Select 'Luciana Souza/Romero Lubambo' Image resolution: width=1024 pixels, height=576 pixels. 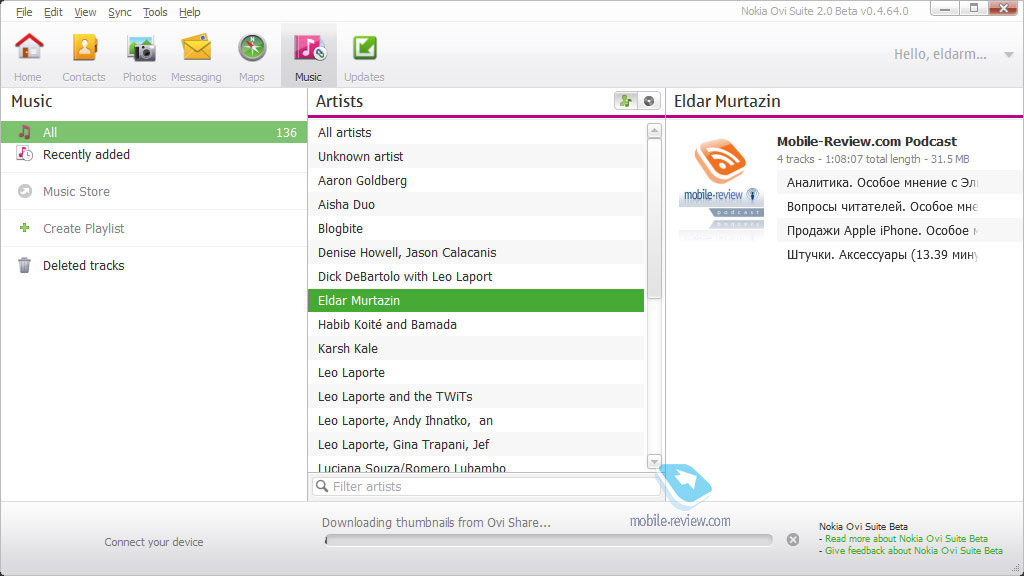[x=476, y=465]
